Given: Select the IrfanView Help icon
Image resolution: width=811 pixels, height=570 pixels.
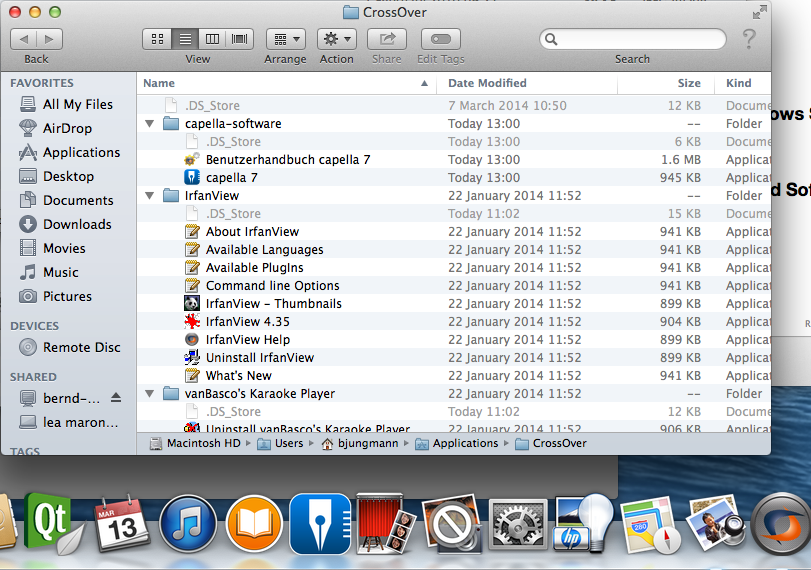Looking at the screenshot, I should (192, 339).
